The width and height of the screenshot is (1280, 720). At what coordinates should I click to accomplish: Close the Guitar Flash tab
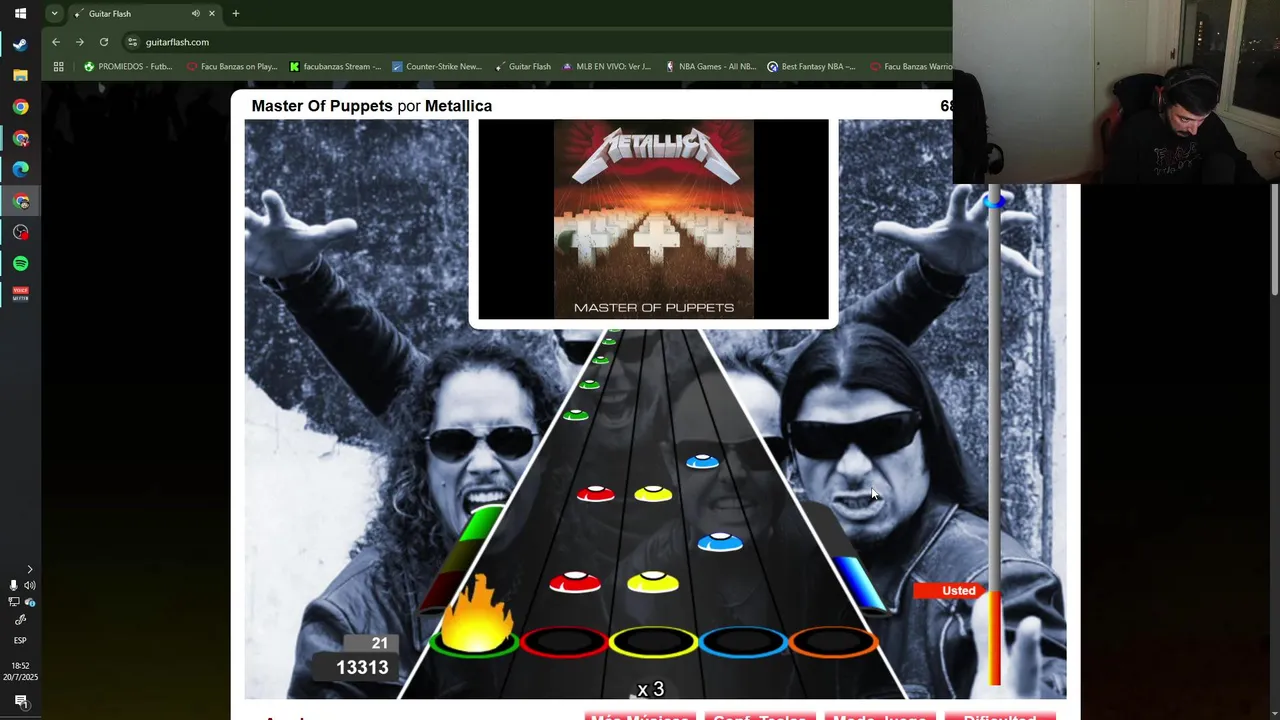(x=212, y=14)
